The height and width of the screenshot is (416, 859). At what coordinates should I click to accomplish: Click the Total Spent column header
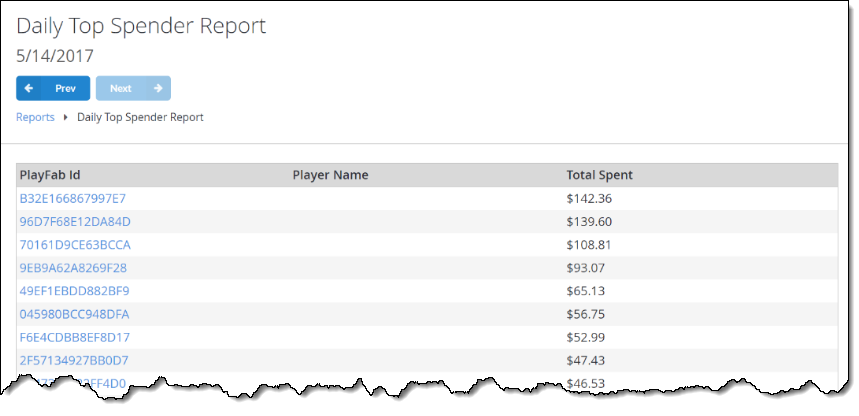tap(599, 175)
